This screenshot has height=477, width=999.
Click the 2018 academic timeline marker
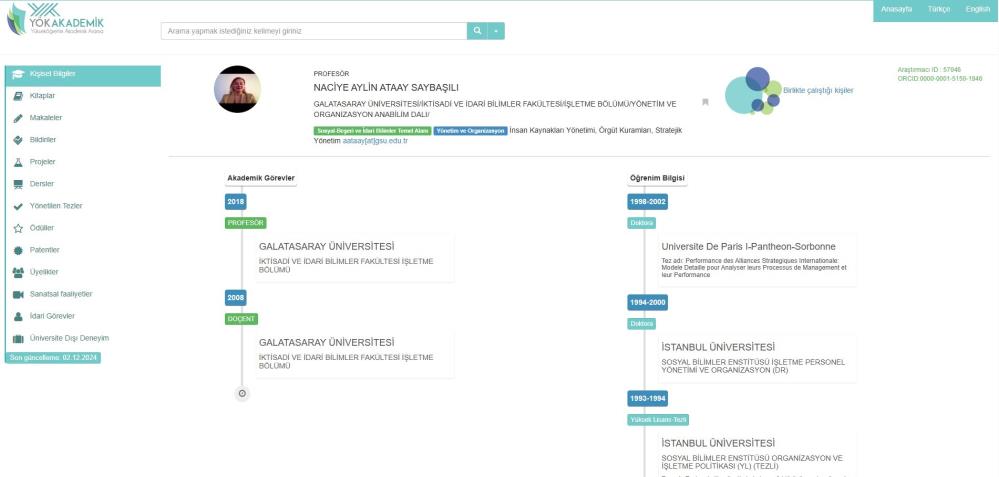coord(236,202)
